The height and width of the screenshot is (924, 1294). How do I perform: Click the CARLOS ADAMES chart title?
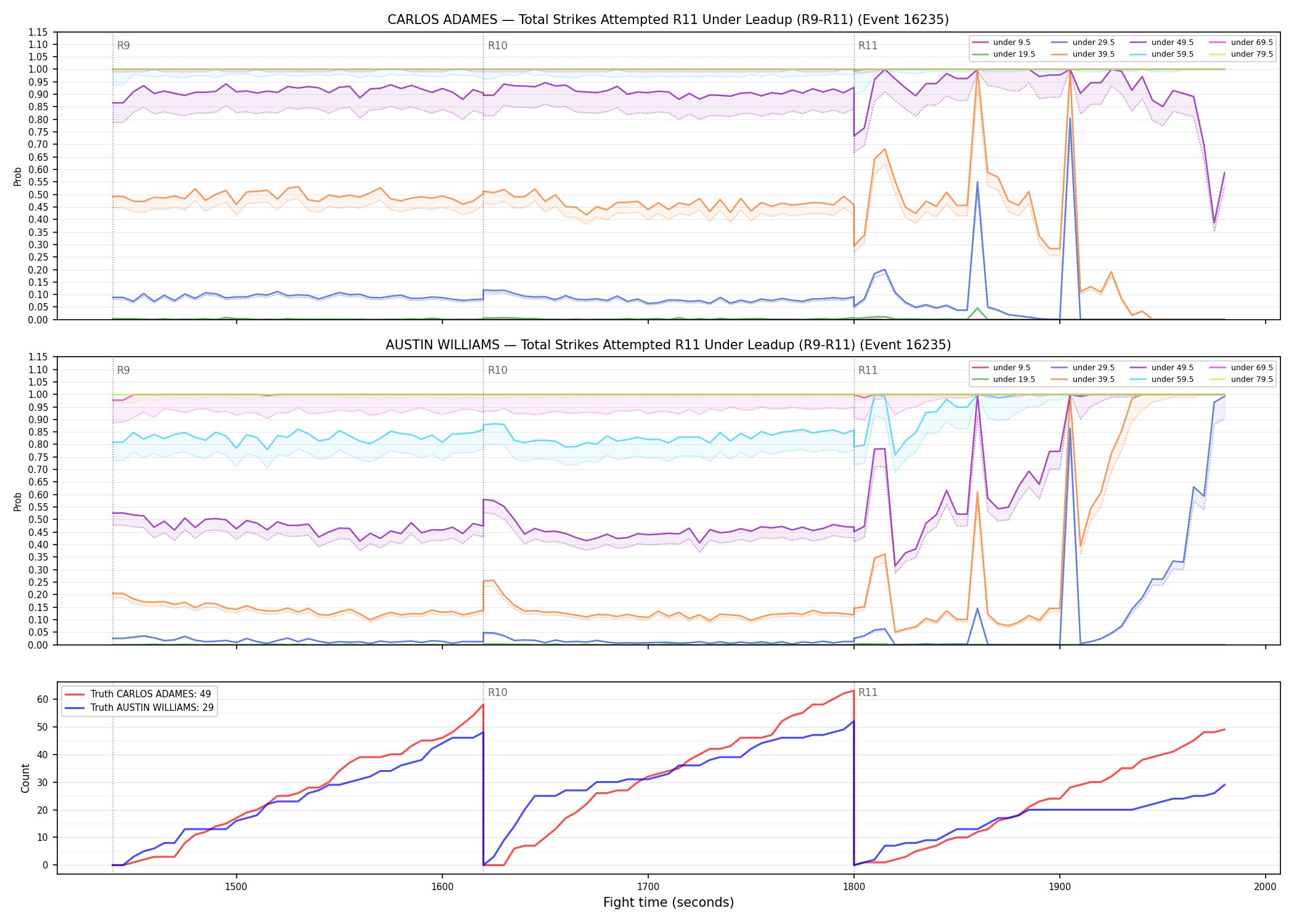(668, 20)
